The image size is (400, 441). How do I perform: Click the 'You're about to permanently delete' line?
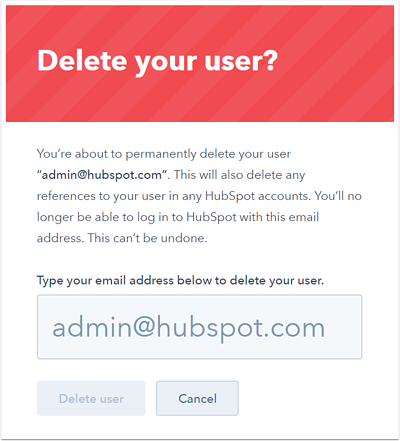[164, 154]
